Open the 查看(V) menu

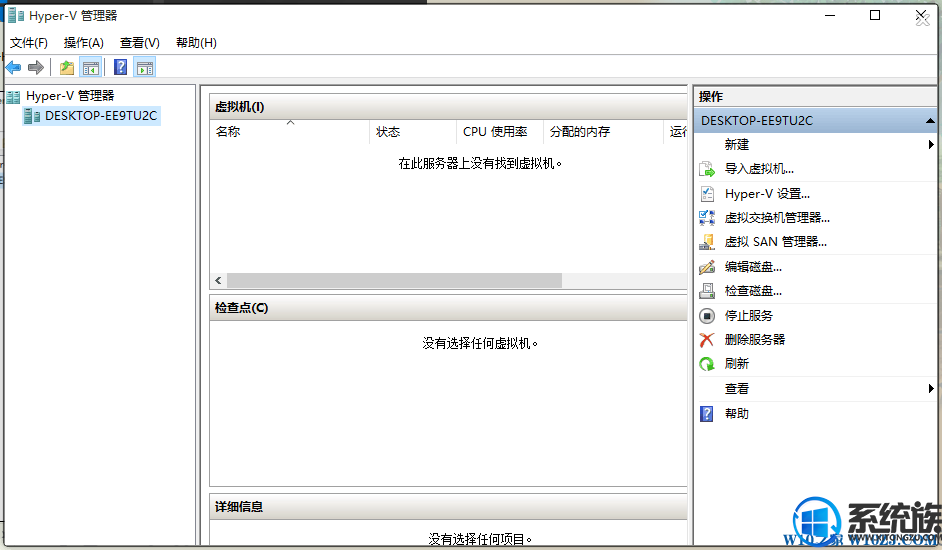point(139,43)
